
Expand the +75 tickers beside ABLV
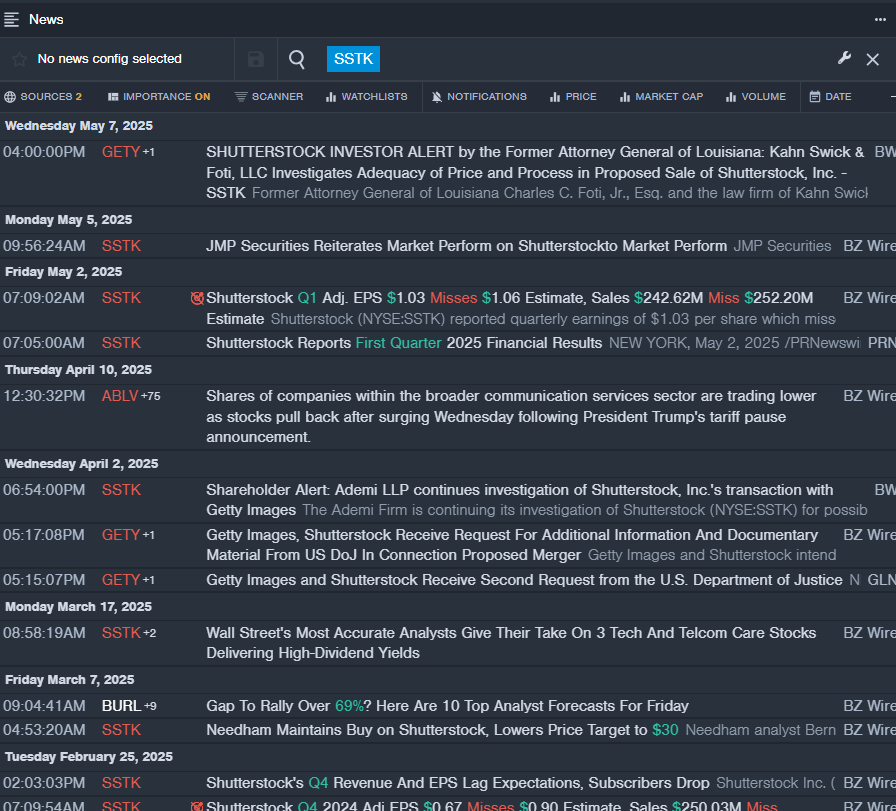click(150, 396)
